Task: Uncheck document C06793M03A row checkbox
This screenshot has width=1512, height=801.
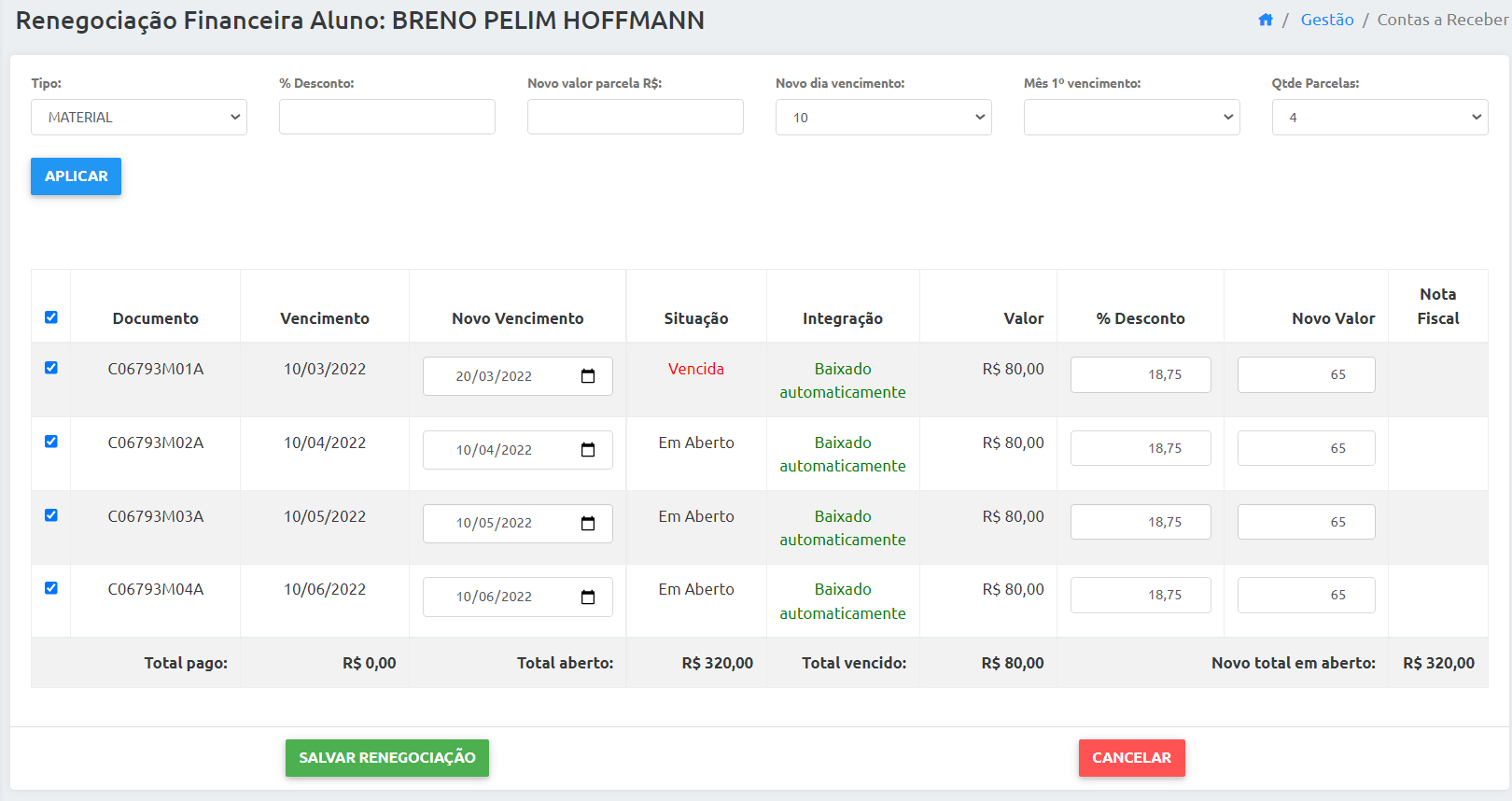Action: [51, 515]
